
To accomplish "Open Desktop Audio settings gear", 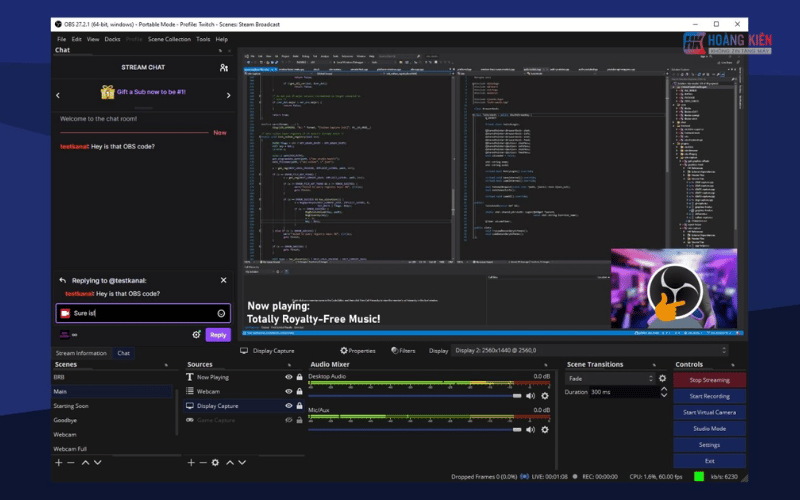I will 545,396.
